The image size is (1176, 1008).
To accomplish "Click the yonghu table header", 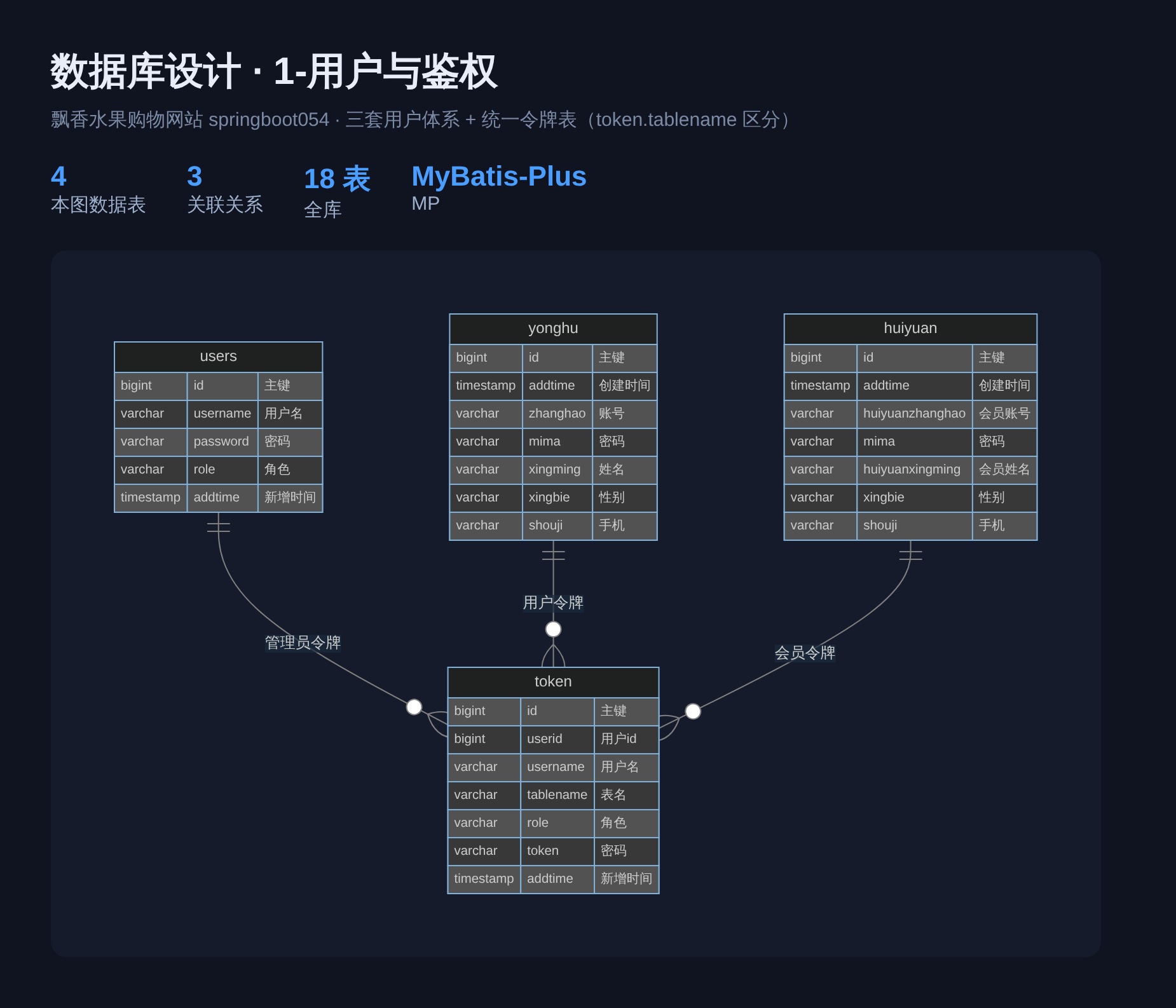I will point(553,329).
